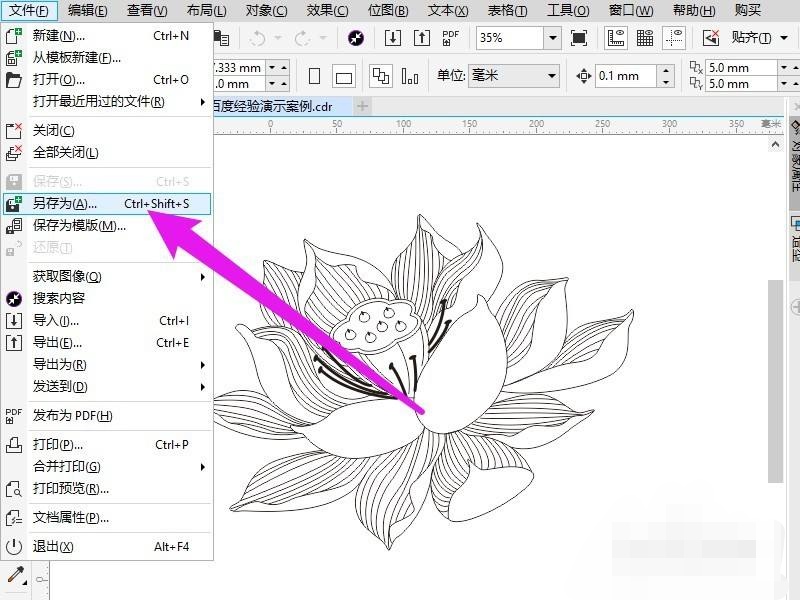Toggle the show guidelines icon
The image size is (800, 600).
(674, 38)
